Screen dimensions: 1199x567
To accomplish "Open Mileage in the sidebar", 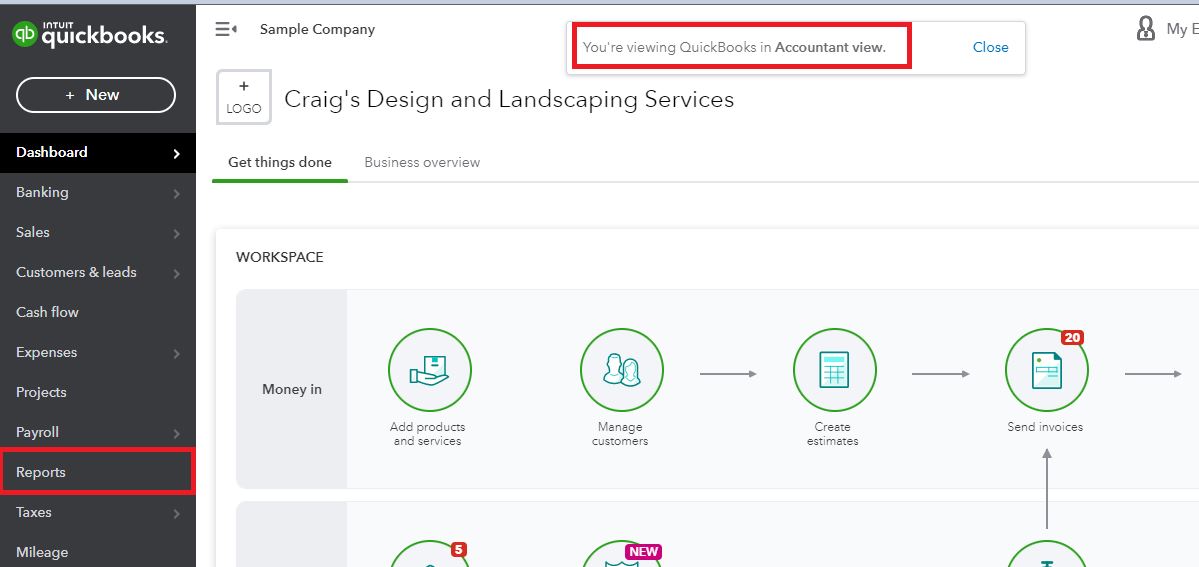I will pos(98,552).
